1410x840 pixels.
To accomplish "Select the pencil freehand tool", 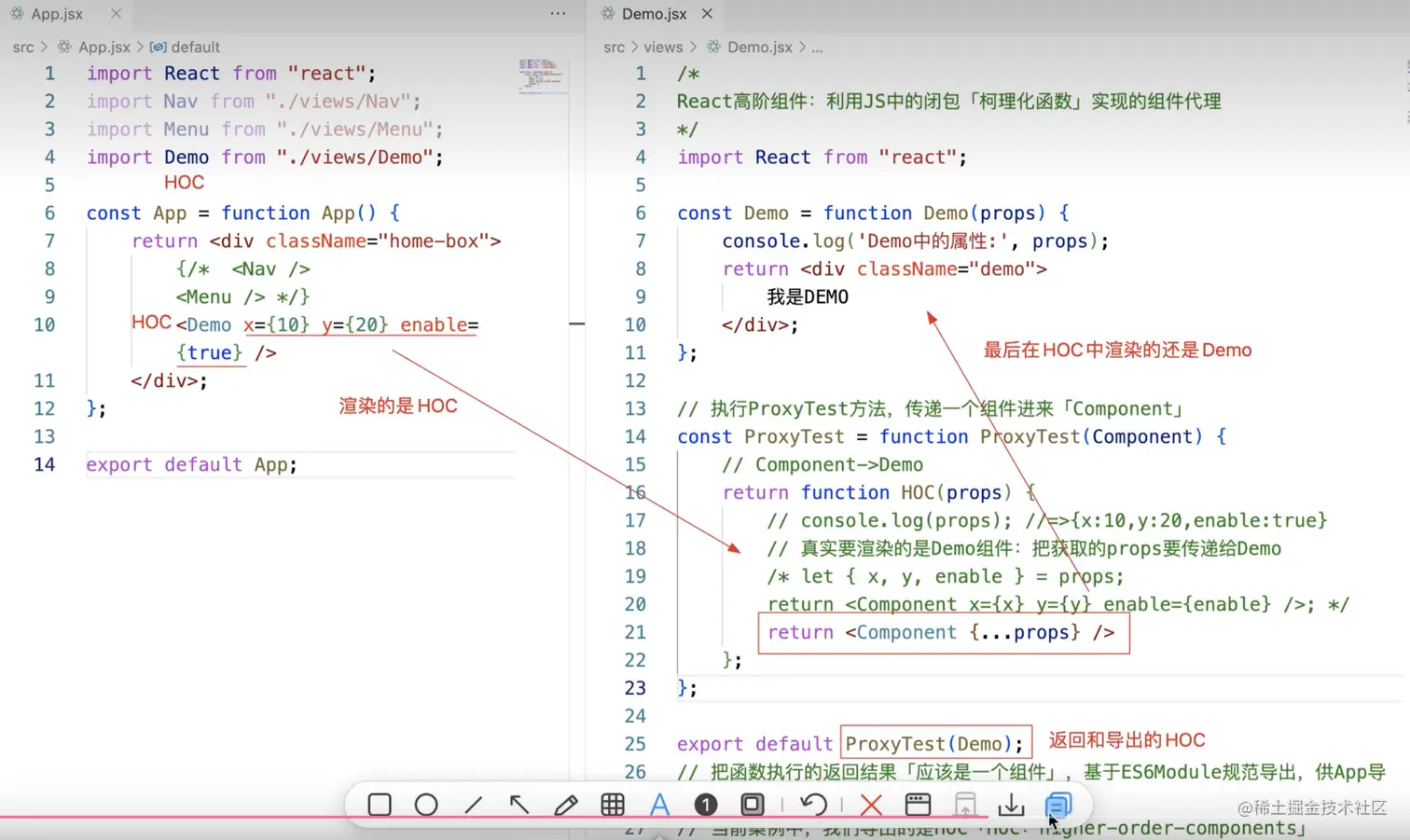I will [566, 805].
